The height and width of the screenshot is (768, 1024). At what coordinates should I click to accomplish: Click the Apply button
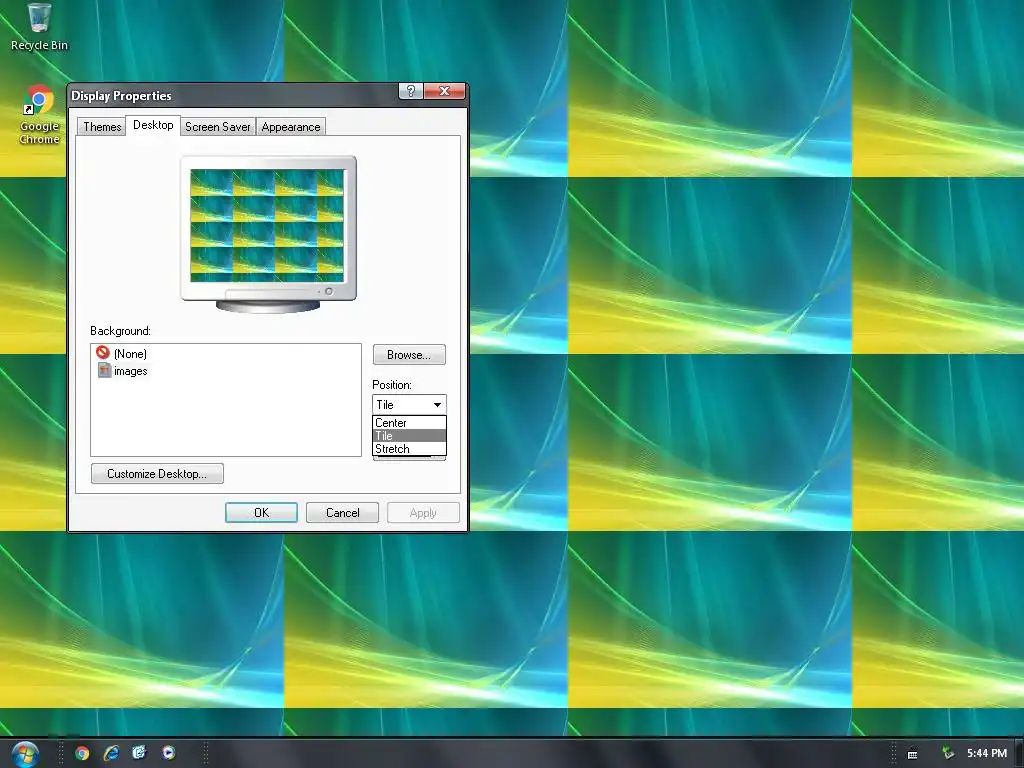[x=423, y=513]
